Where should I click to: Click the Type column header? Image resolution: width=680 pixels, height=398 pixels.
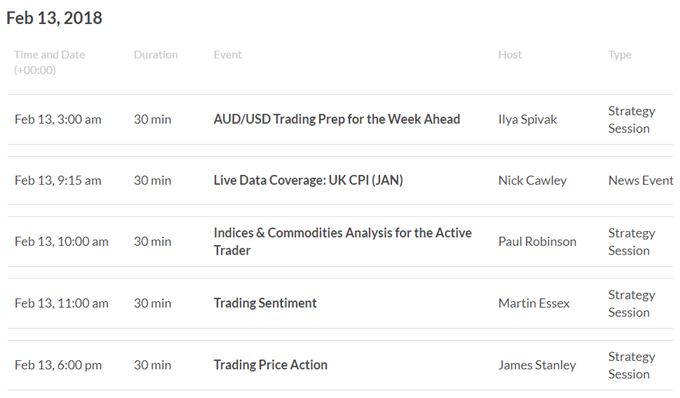(x=620, y=55)
